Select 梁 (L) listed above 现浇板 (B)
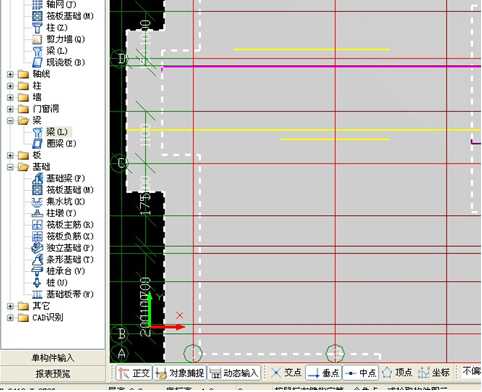 [50, 51]
